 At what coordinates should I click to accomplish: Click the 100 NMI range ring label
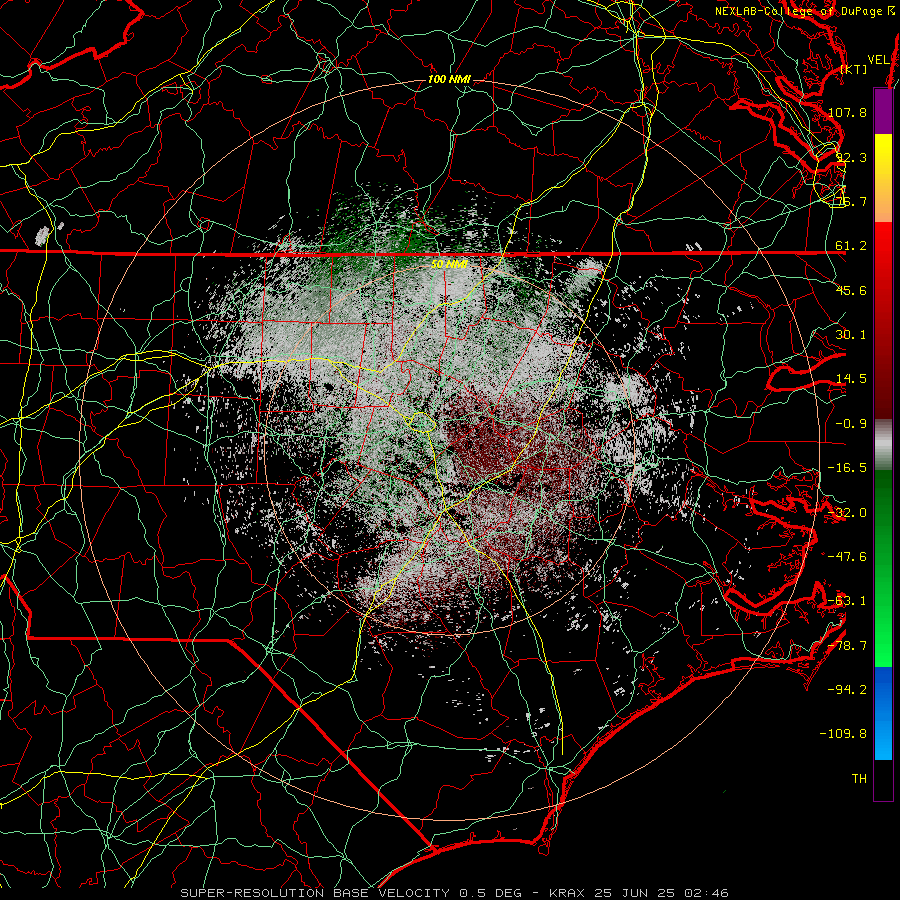click(x=449, y=79)
